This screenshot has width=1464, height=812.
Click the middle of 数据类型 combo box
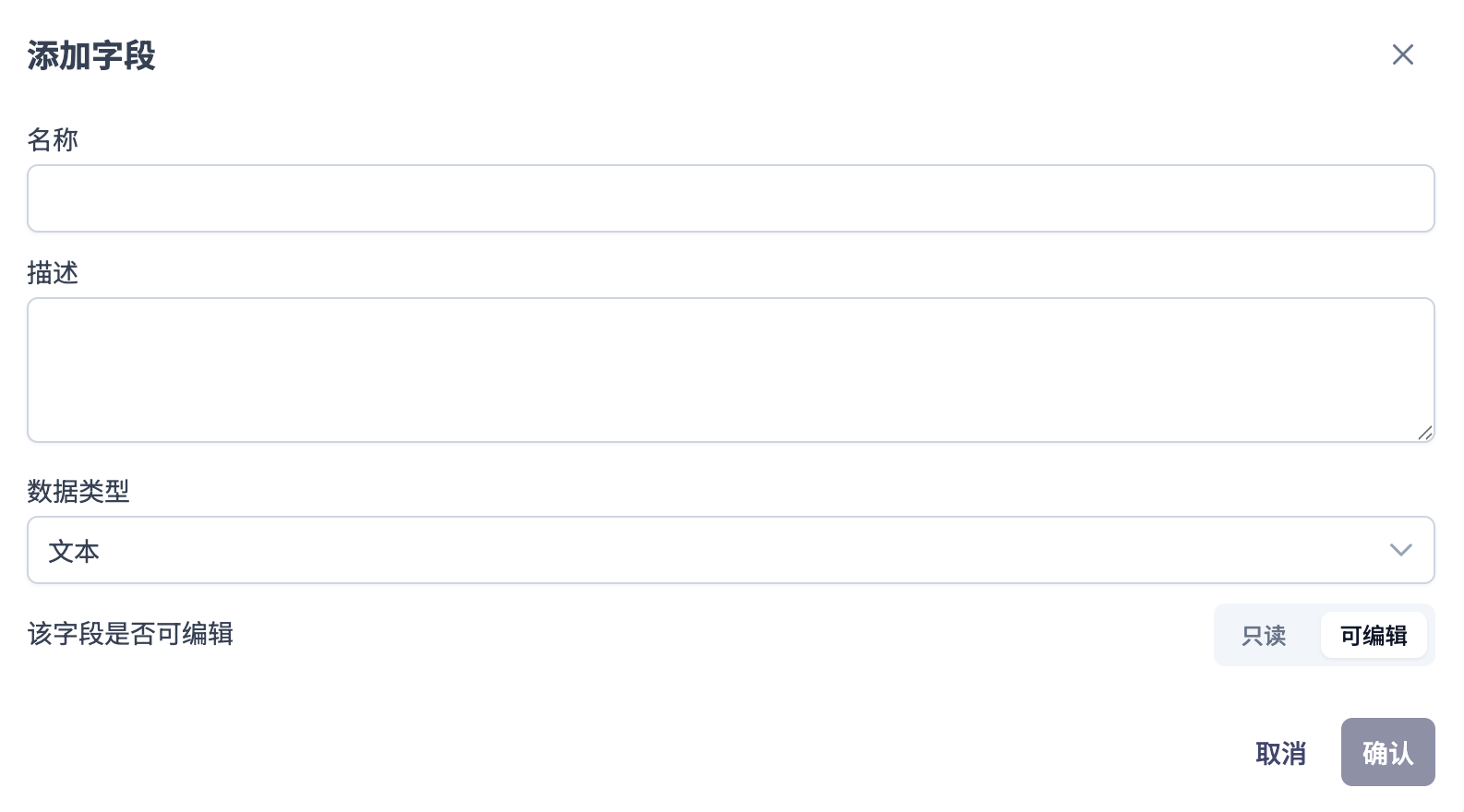[730, 550]
